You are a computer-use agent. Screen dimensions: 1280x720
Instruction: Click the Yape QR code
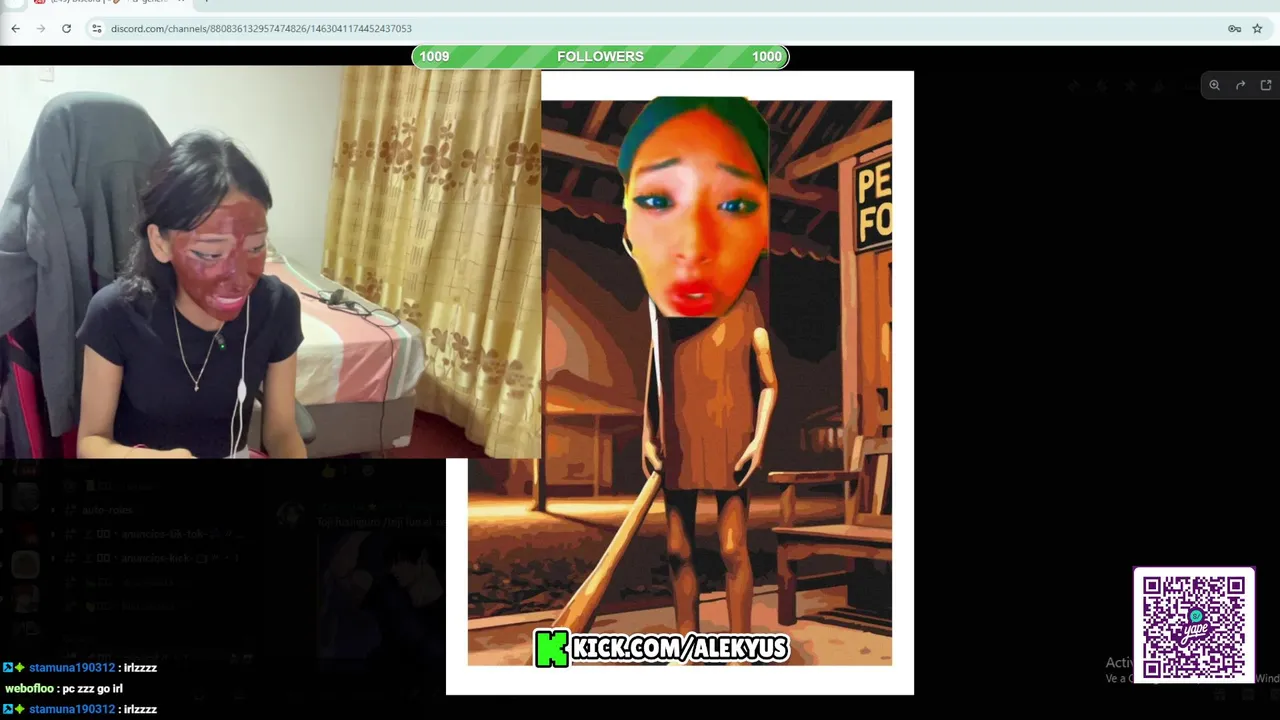(1194, 624)
